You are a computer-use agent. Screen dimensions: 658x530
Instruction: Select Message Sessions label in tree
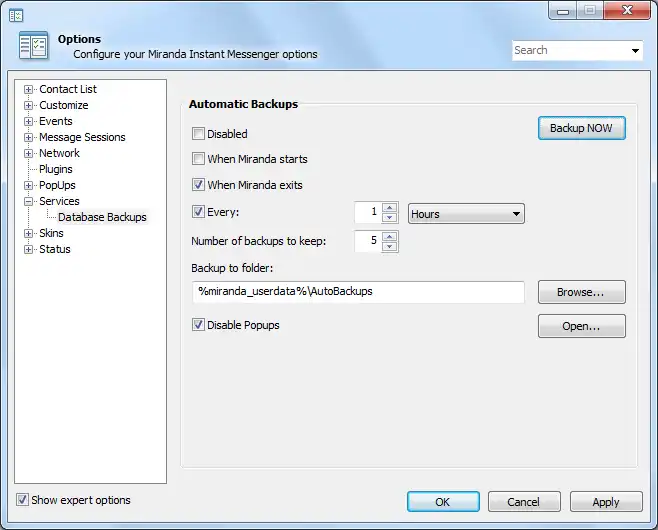tap(82, 137)
